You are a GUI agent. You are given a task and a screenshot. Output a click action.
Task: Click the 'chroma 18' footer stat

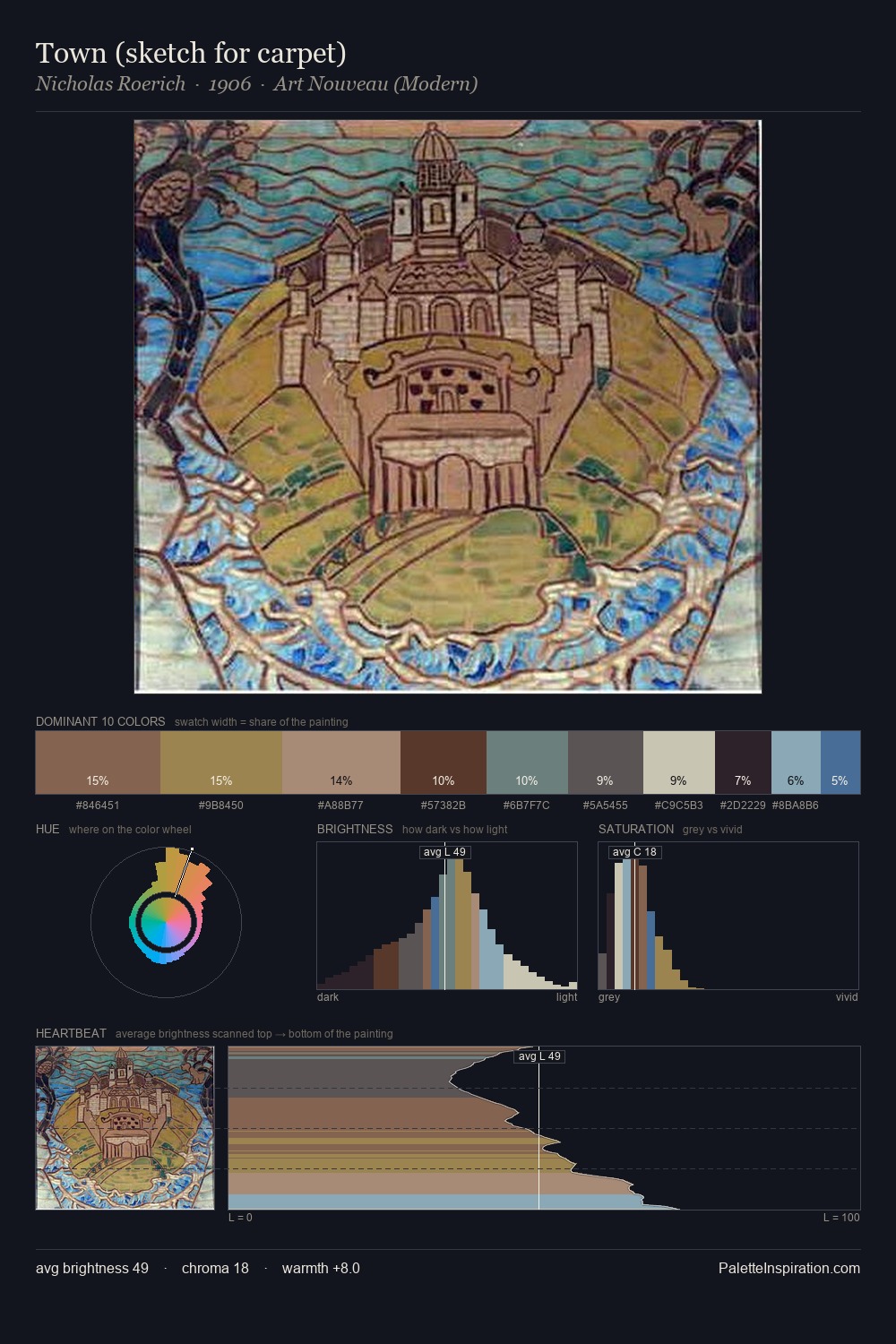(215, 1268)
